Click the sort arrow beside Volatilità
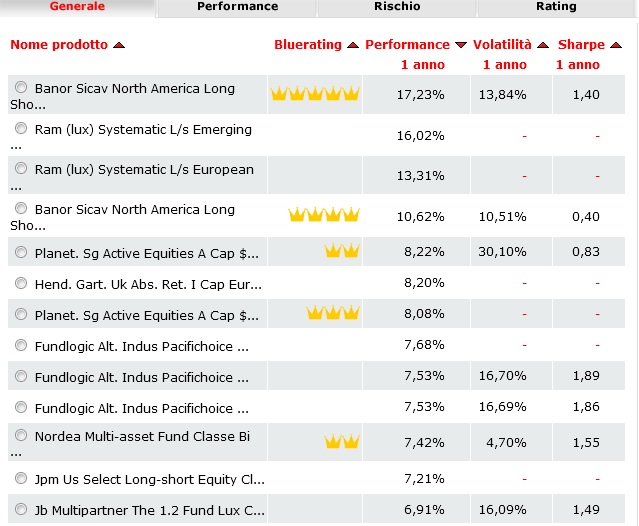 click(x=543, y=45)
